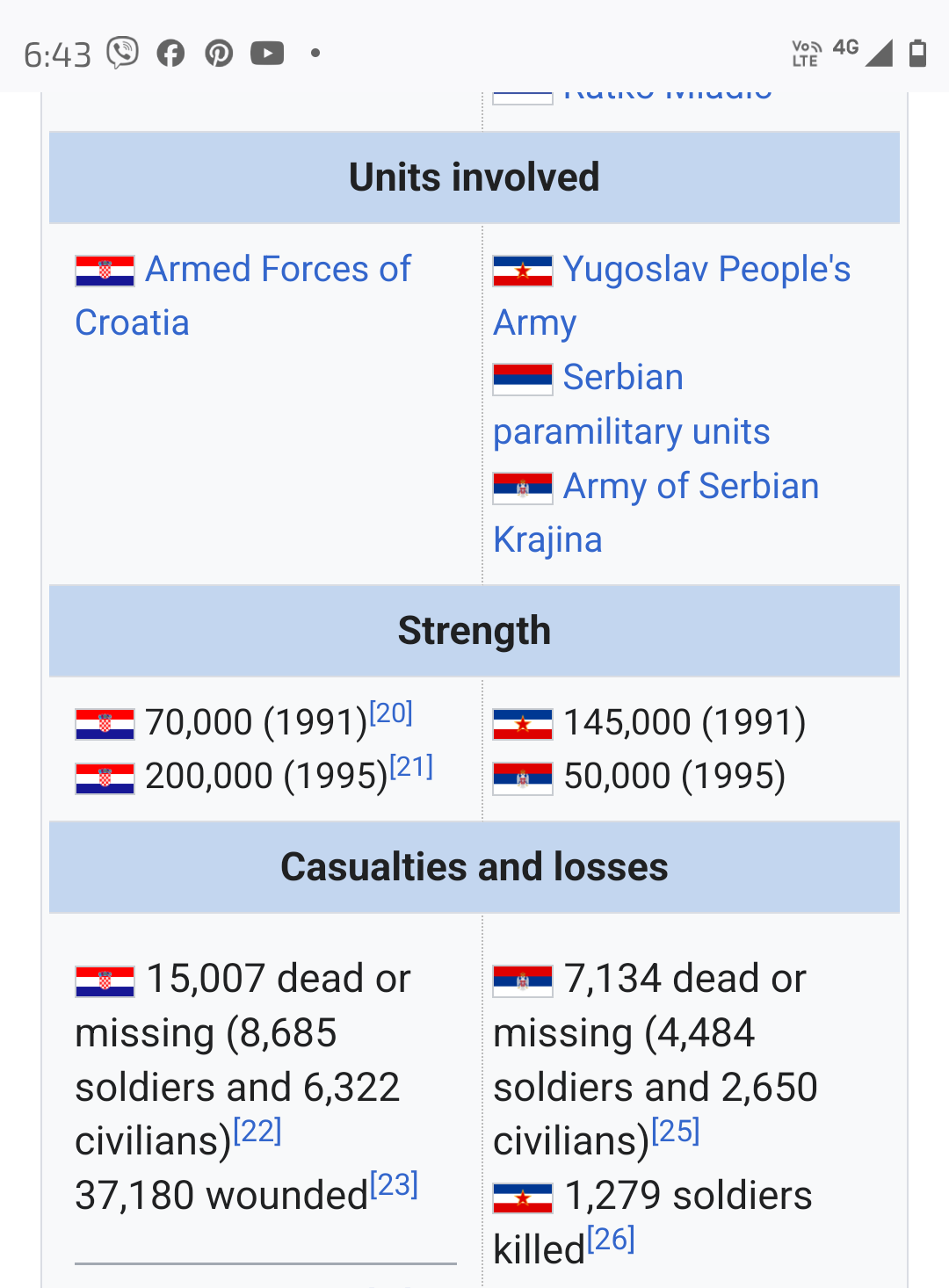Tap the Yugoslav flag beside 1,279 soldiers killed

pyautogui.click(x=523, y=1198)
